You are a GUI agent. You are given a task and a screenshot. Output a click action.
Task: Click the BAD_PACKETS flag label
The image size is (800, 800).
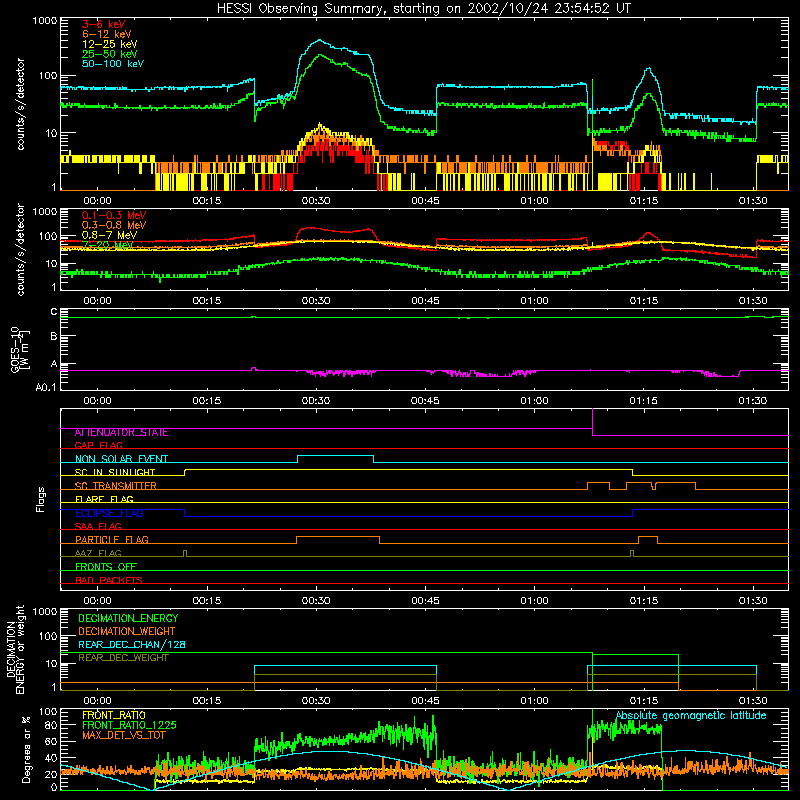[109, 580]
